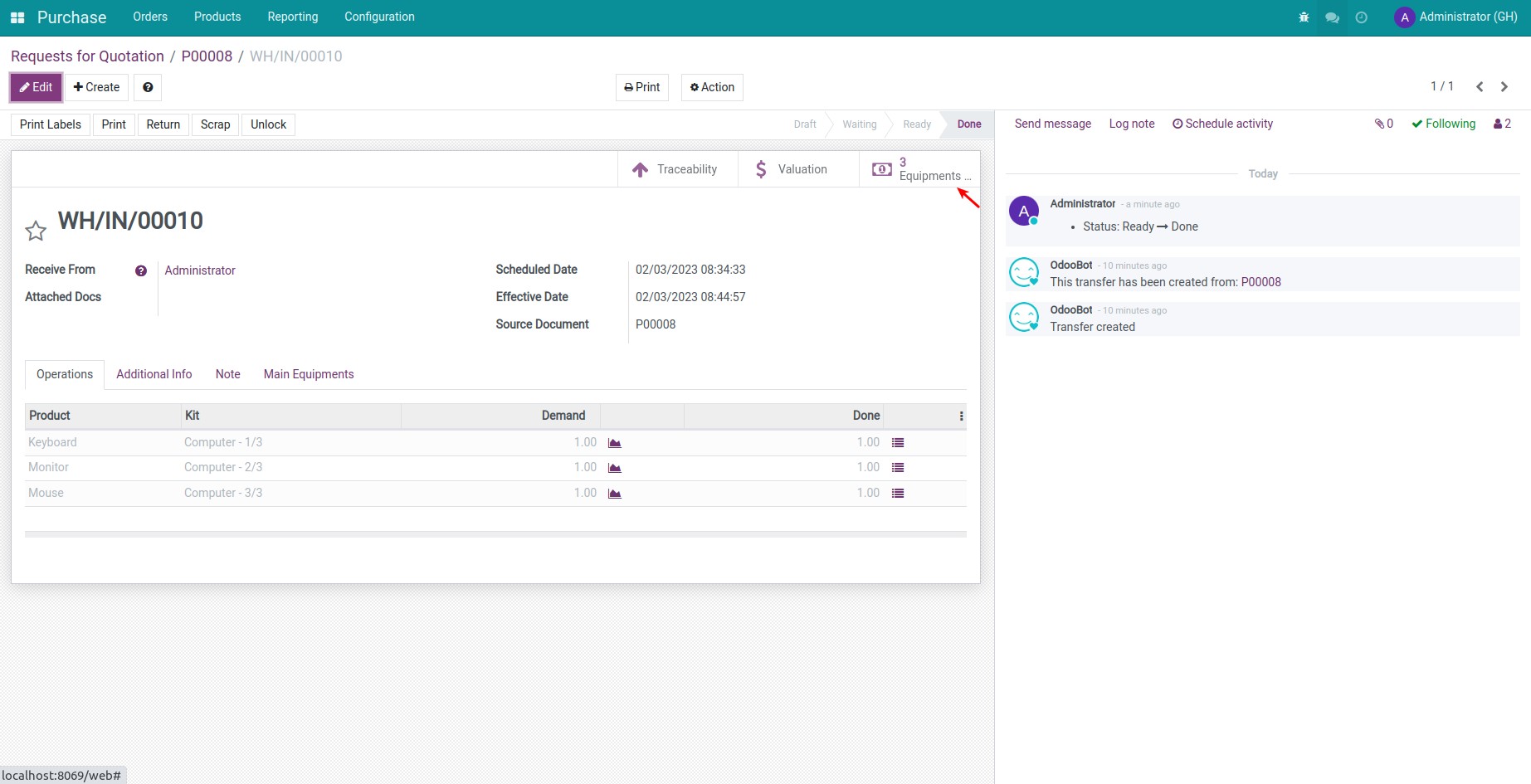Click the help question mark button
The image size is (1531, 784).
point(148,87)
